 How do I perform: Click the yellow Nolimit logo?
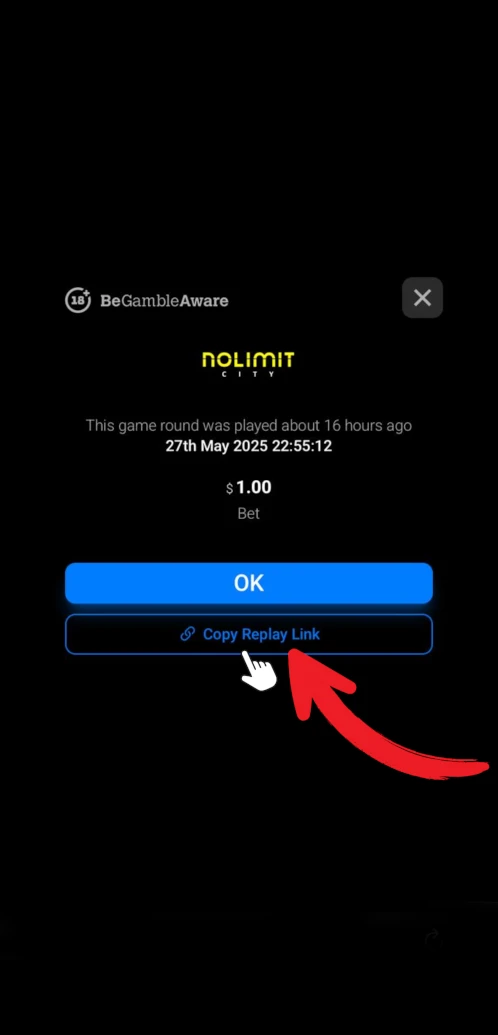(x=248, y=360)
